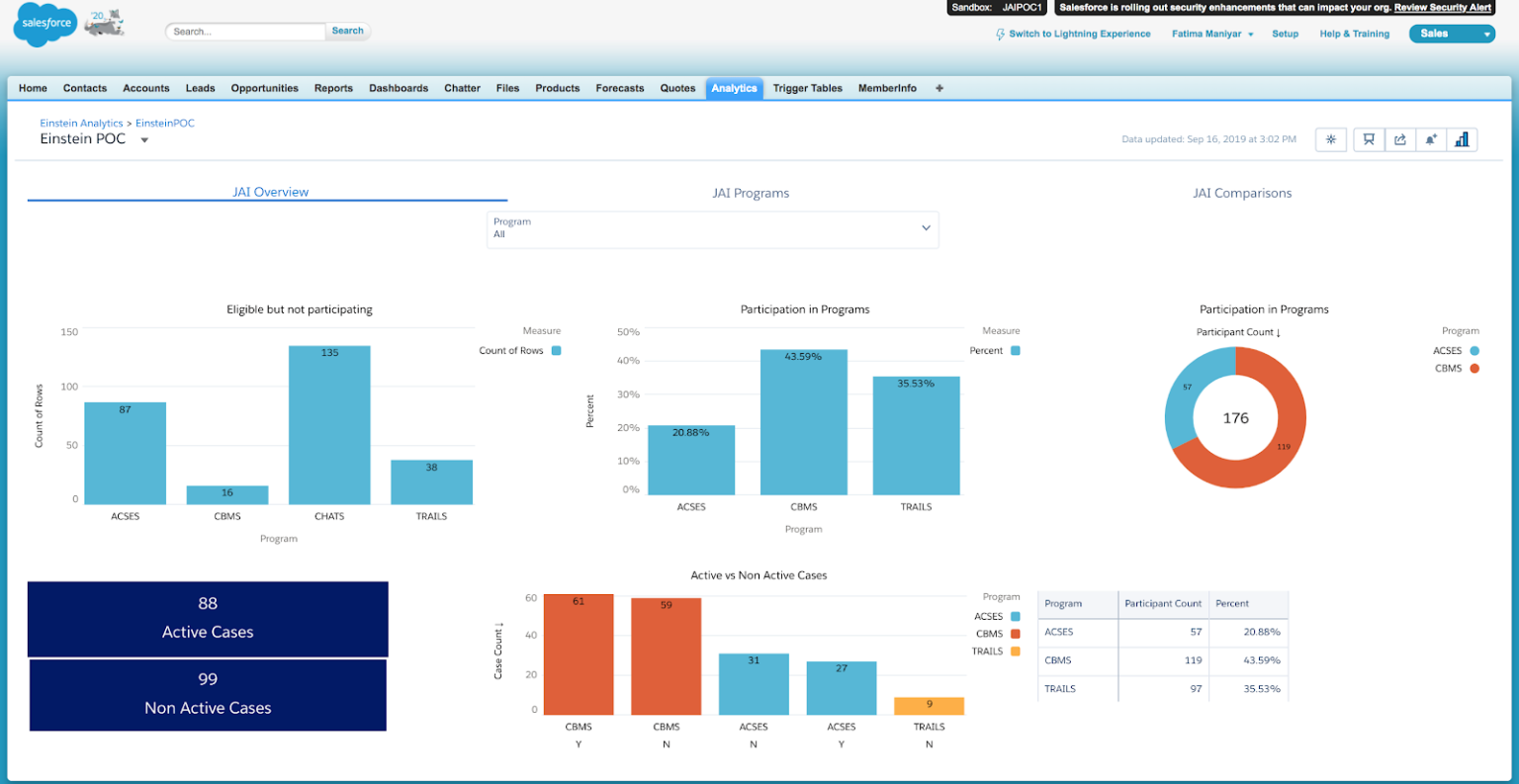Click the ACSES bar showing 87
1519x784 pixels.
(125, 454)
